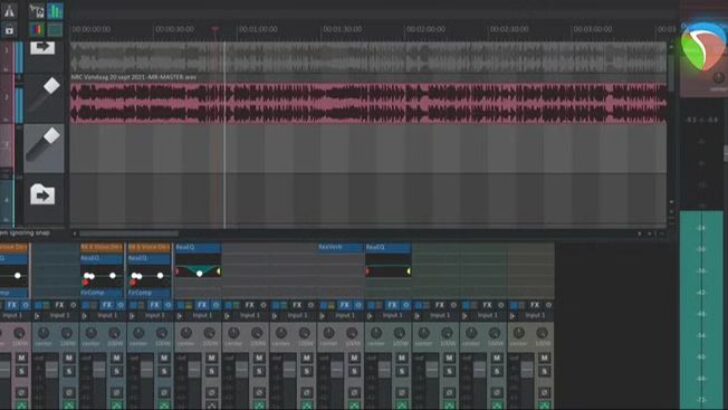Open the ReaEQ slot above the green curve
This screenshot has height=410, width=728.
tap(198, 247)
